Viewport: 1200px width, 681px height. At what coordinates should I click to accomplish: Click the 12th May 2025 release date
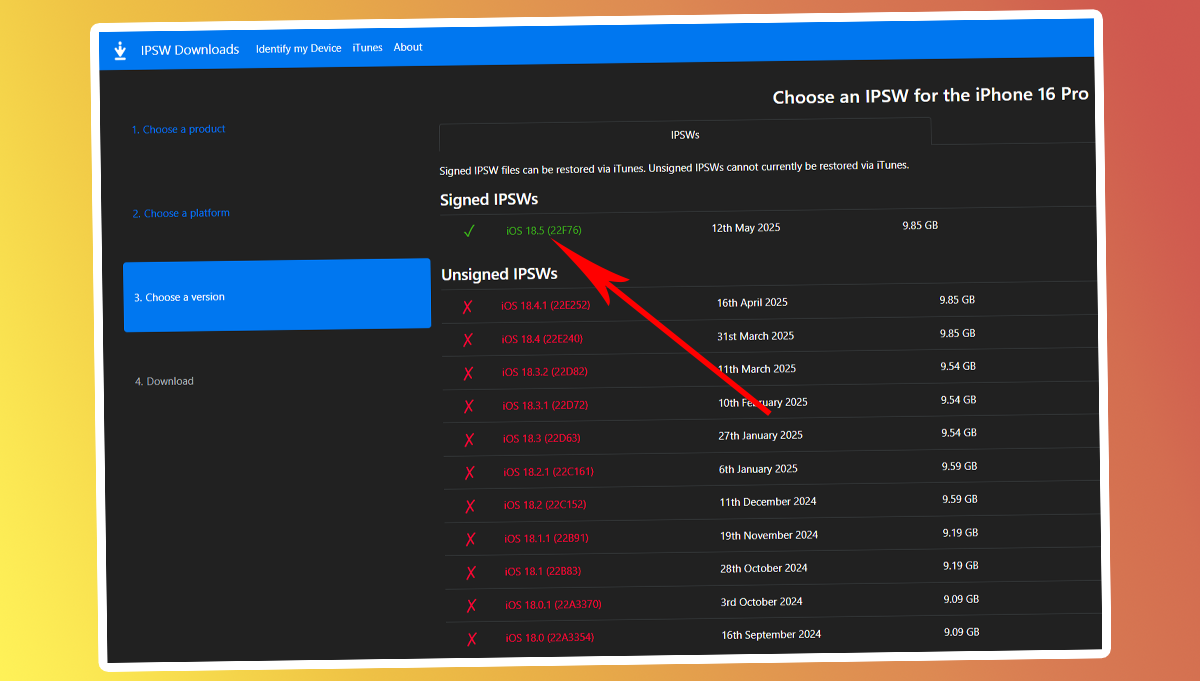(x=746, y=228)
